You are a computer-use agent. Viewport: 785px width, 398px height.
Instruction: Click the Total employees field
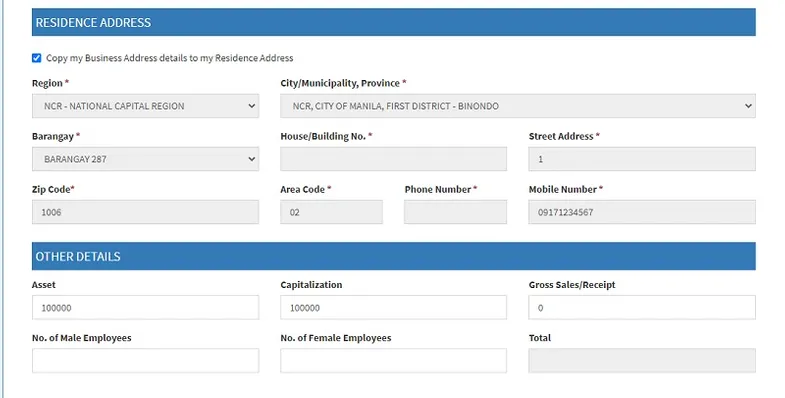tap(642, 361)
